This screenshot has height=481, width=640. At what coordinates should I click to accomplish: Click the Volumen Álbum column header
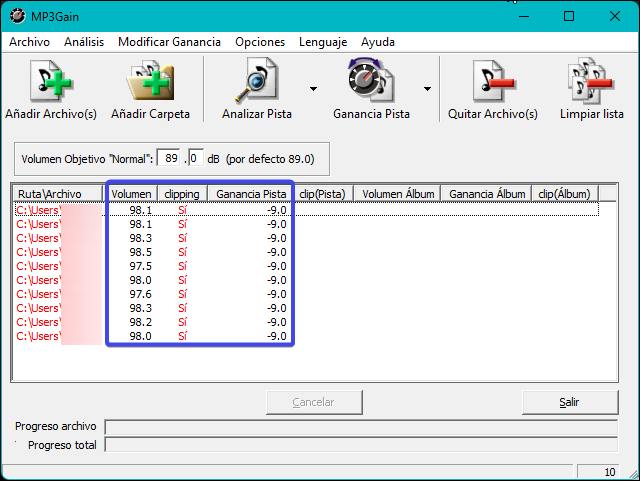click(398, 194)
